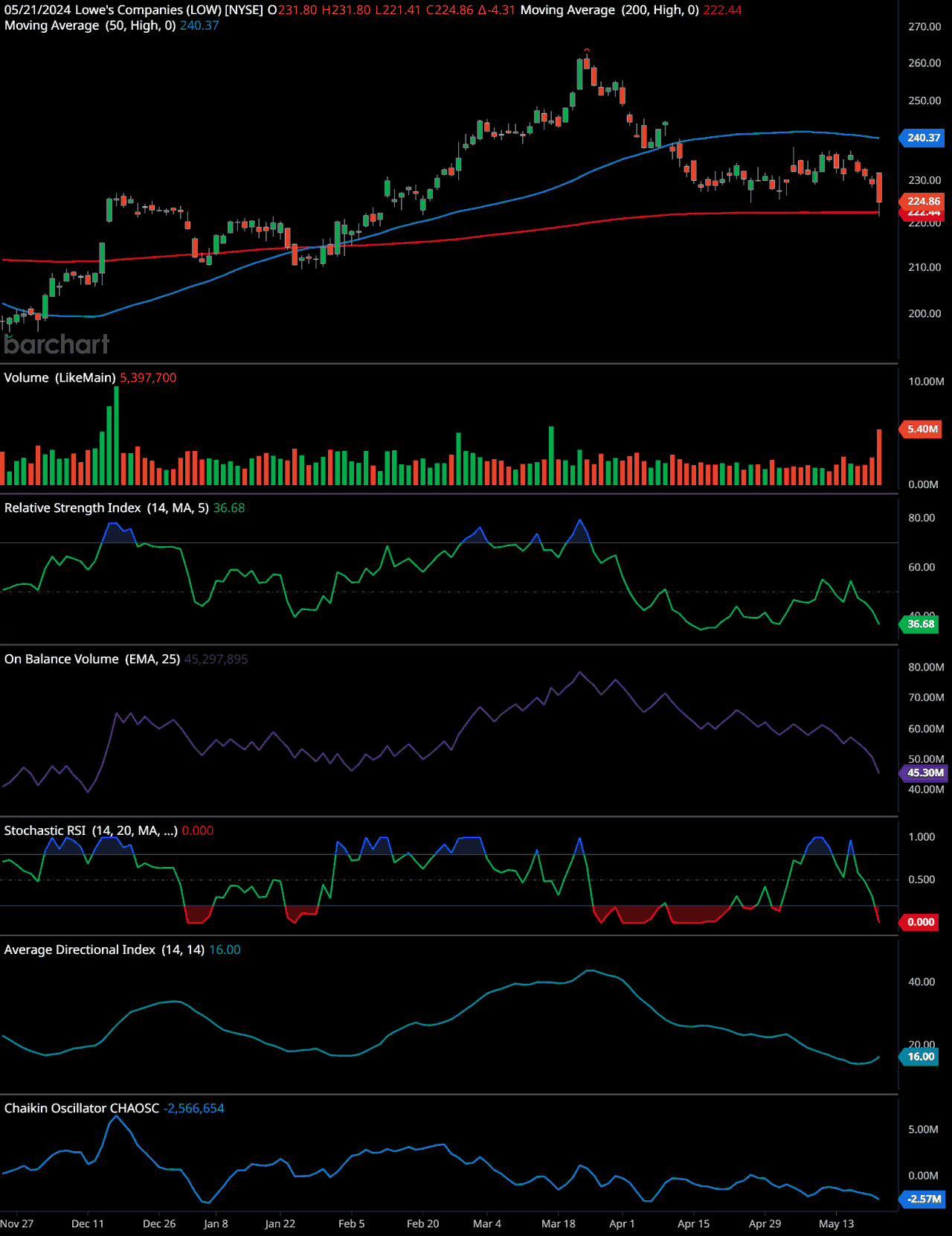This screenshot has height=1236, width=952.
Task: Click the 210.00 price axis label
Action: point(924,267)
